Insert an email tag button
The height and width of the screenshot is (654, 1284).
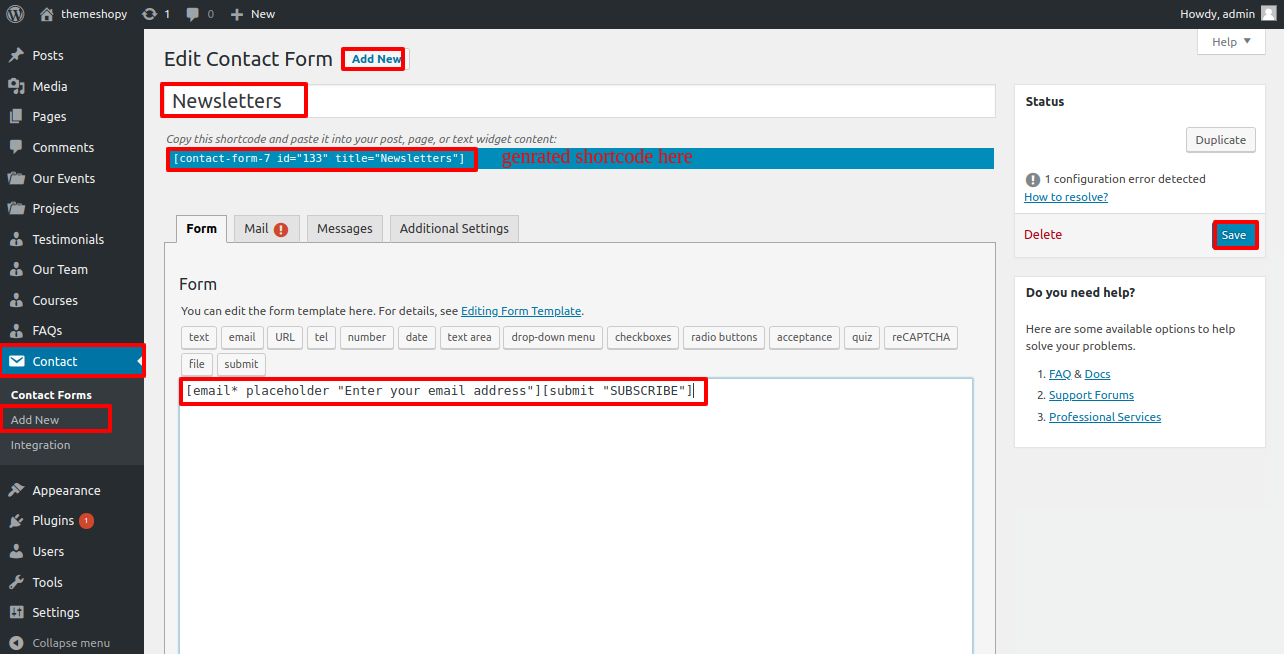tap(242, 337)
